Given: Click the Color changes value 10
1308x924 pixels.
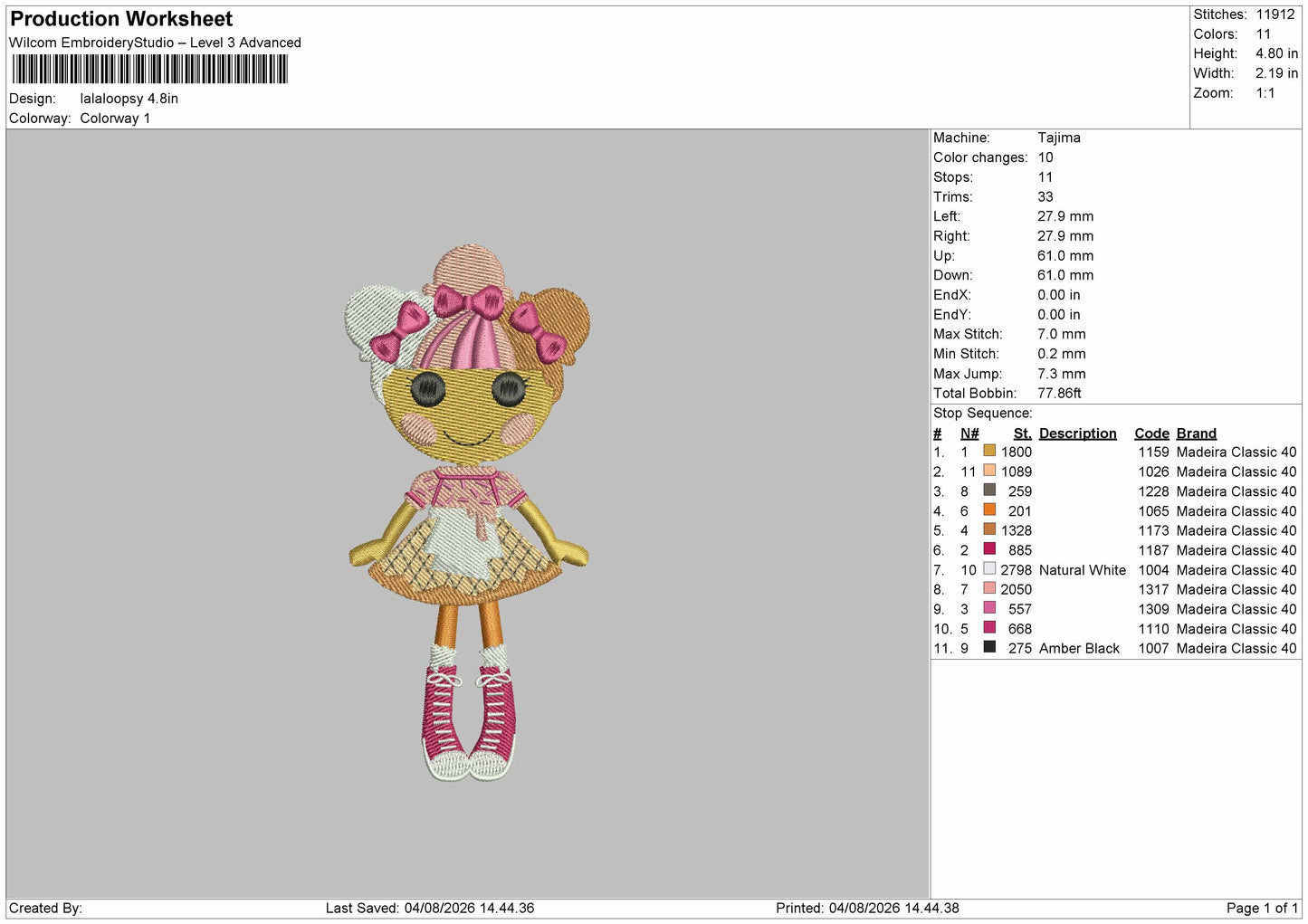Looking at the screenshot, I should 1045,157.
